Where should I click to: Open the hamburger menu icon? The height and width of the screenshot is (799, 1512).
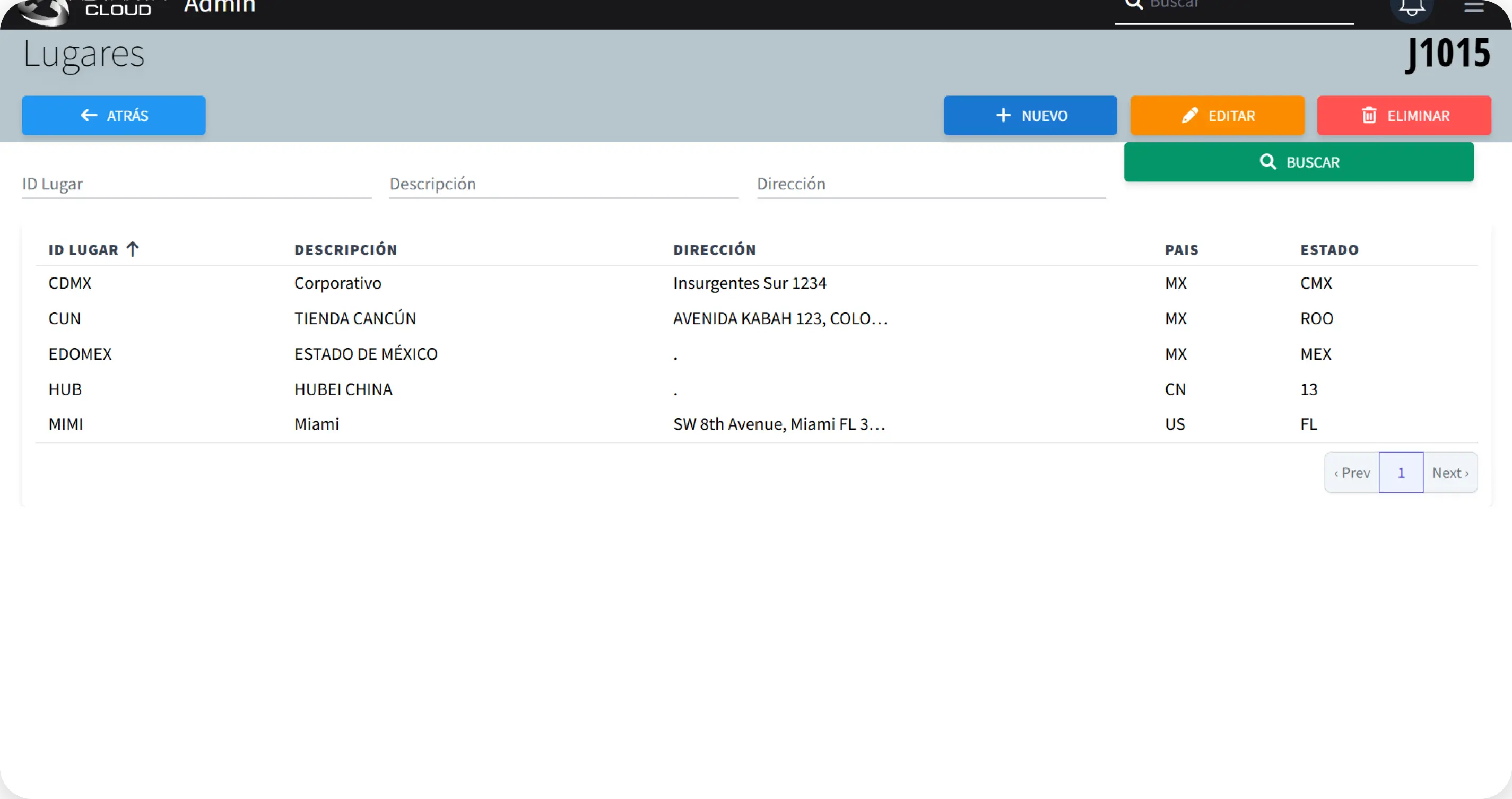pos(1474,7)
